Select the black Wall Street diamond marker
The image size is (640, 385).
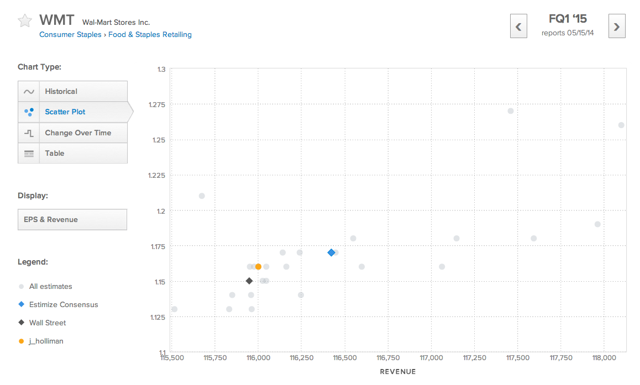(249, 281)
